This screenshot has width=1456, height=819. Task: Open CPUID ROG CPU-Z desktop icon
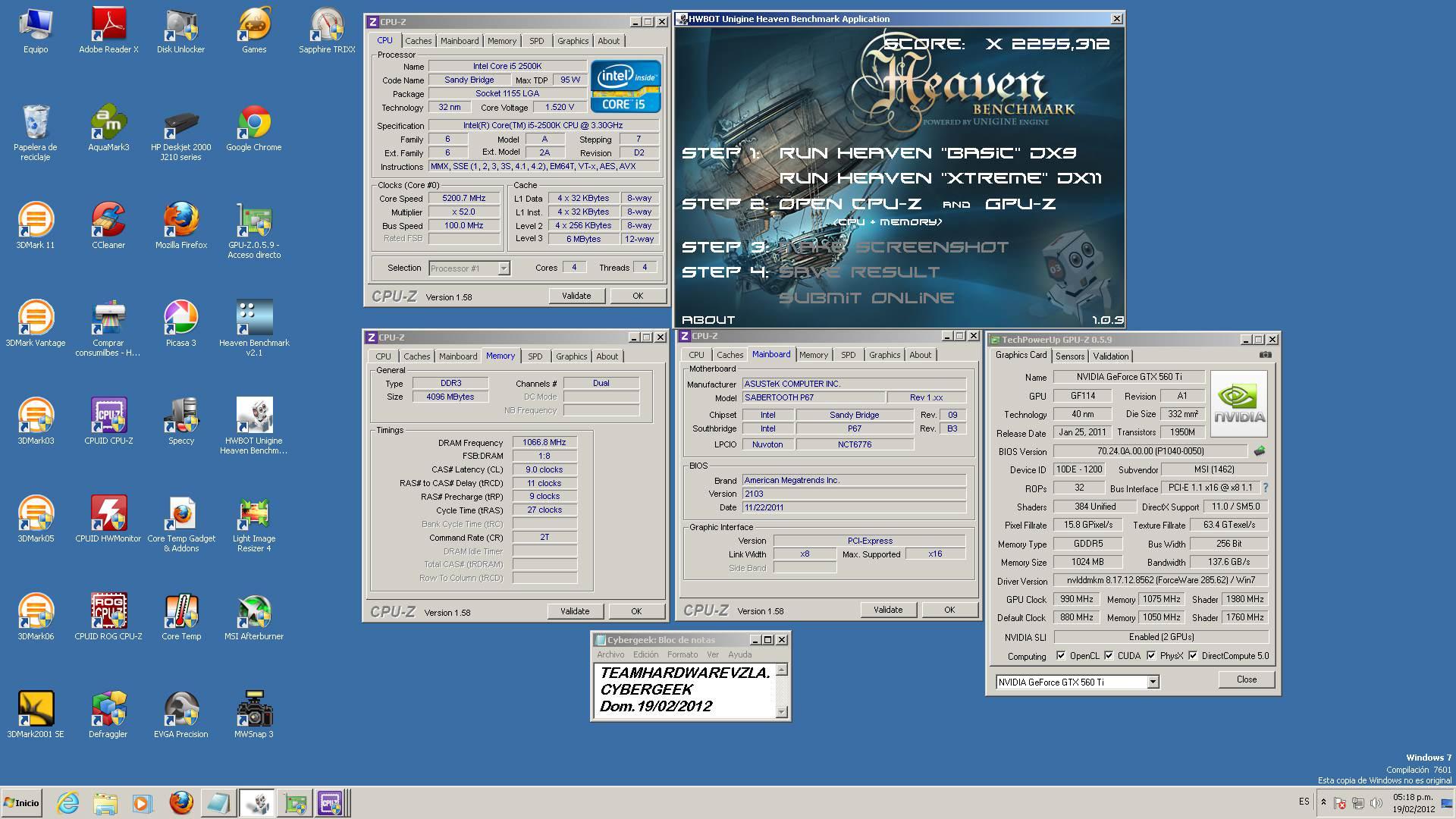(x=108, y=617)
